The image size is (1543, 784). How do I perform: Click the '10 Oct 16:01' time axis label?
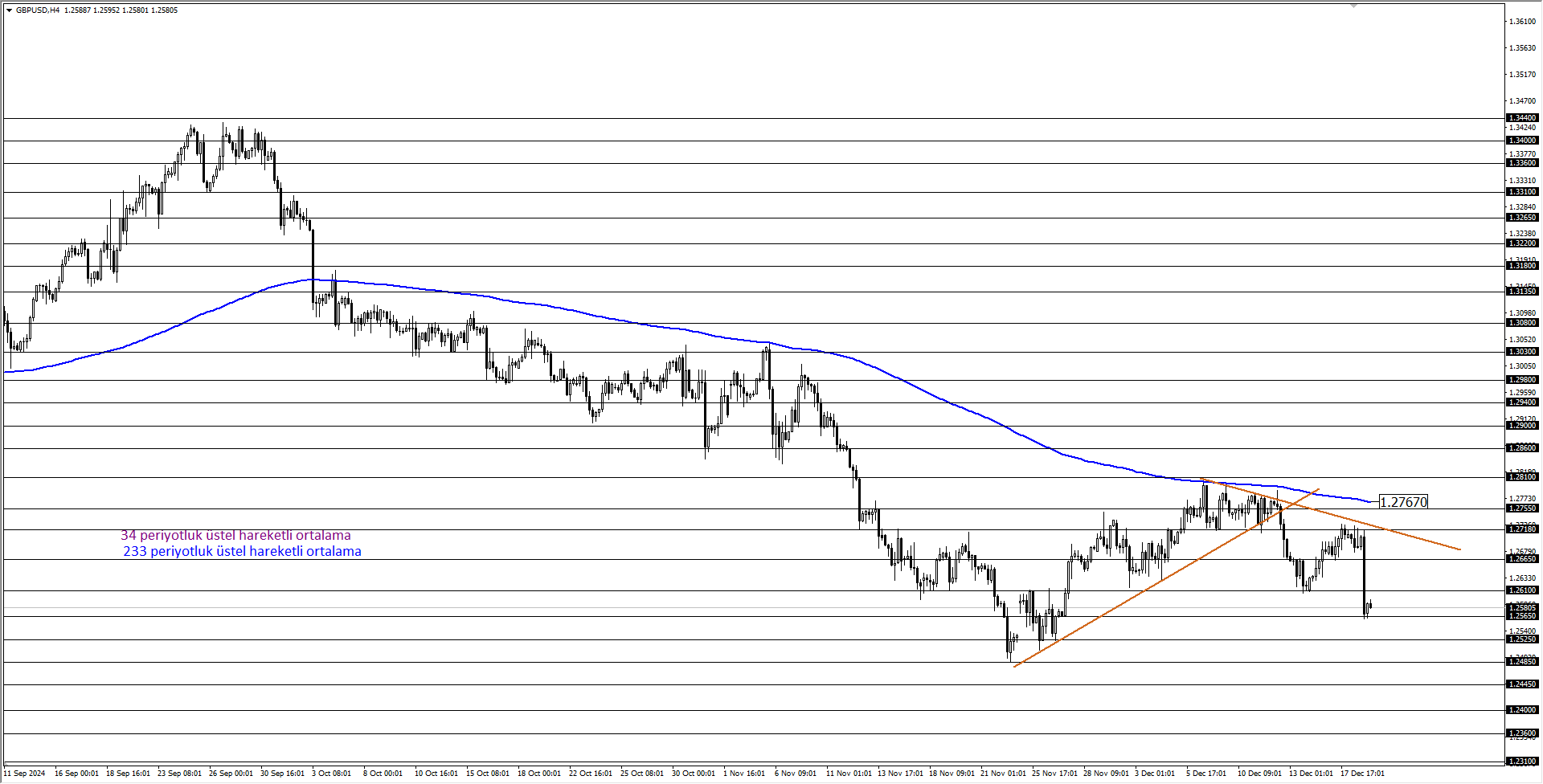point(436,774)
